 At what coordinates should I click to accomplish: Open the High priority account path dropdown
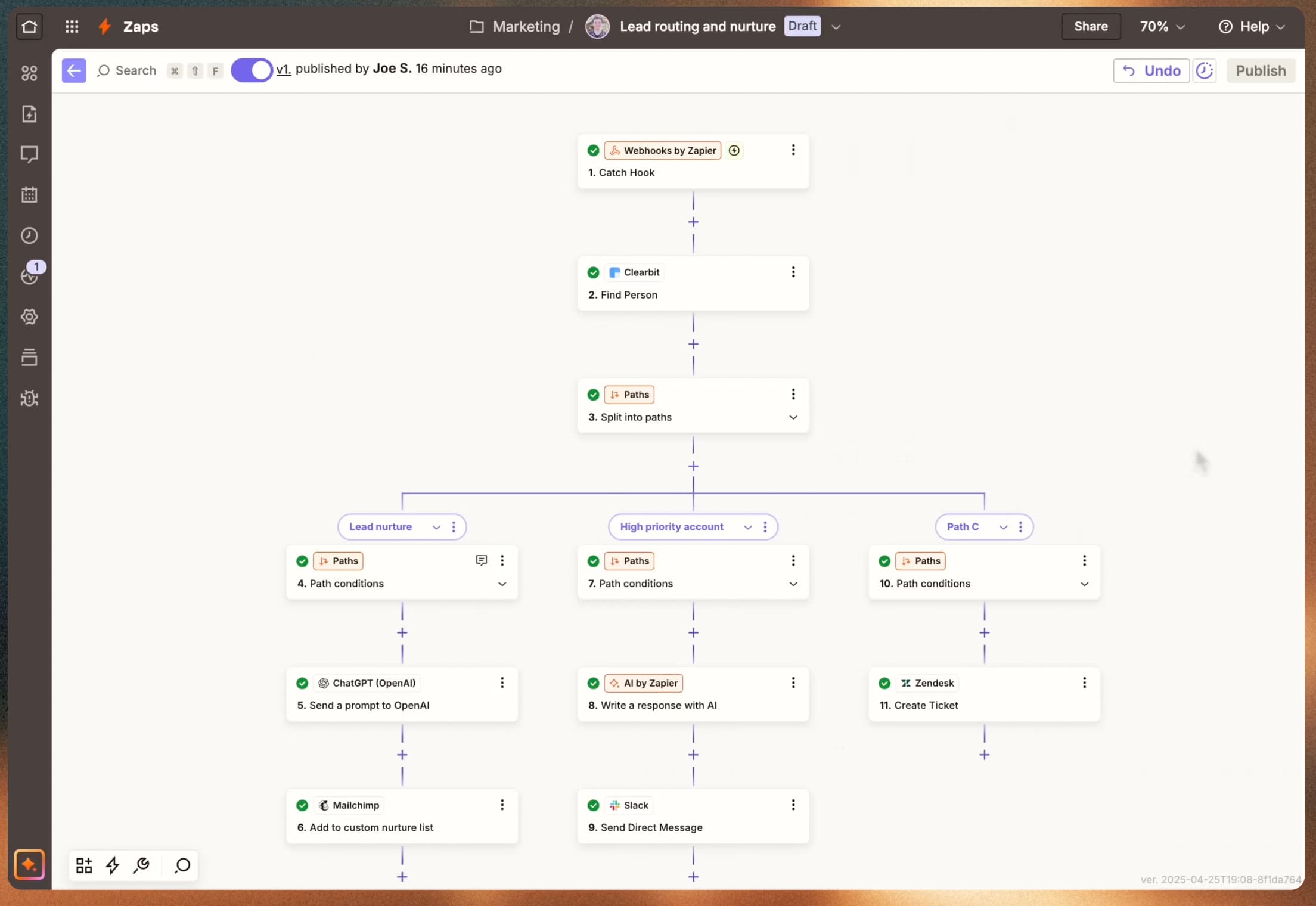(x=747, y=527)
